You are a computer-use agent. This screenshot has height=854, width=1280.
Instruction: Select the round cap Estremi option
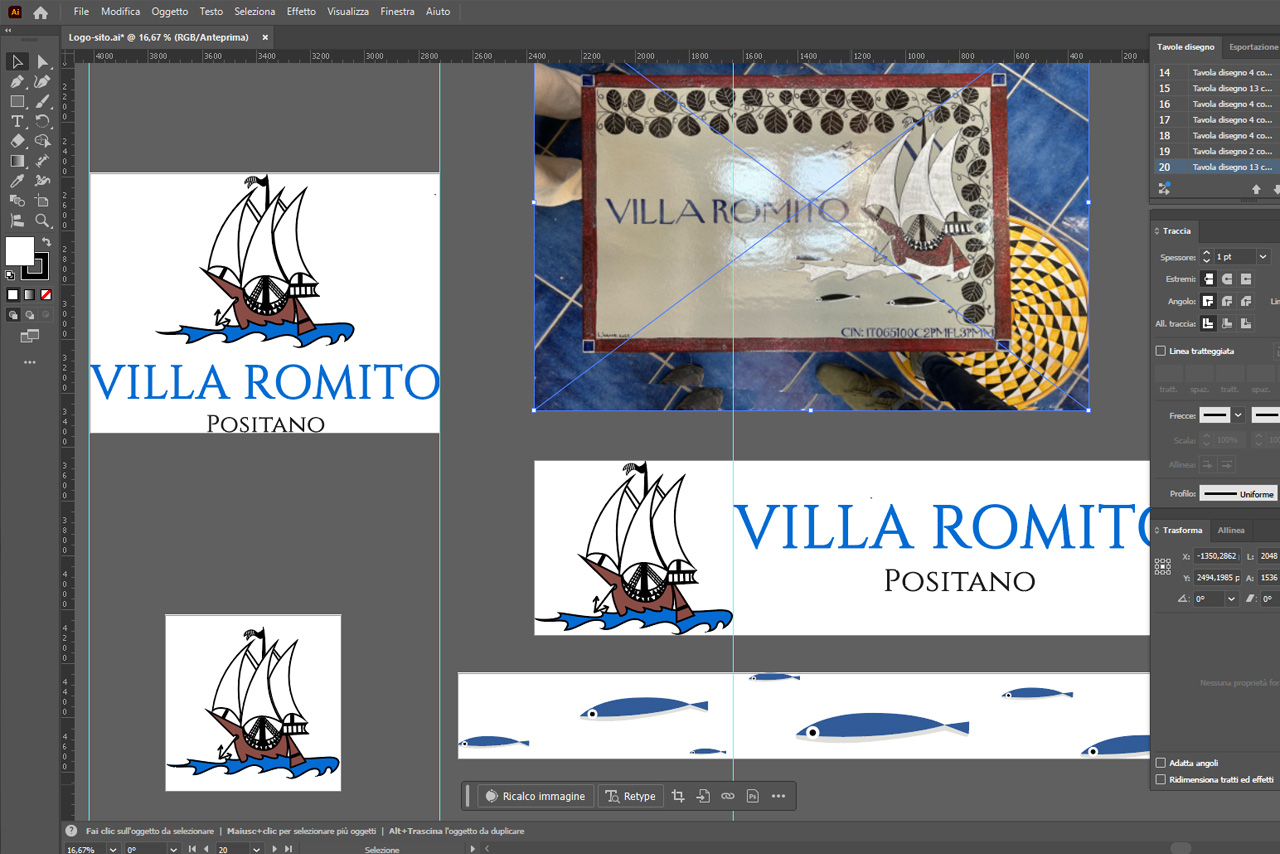(1227, 279)
